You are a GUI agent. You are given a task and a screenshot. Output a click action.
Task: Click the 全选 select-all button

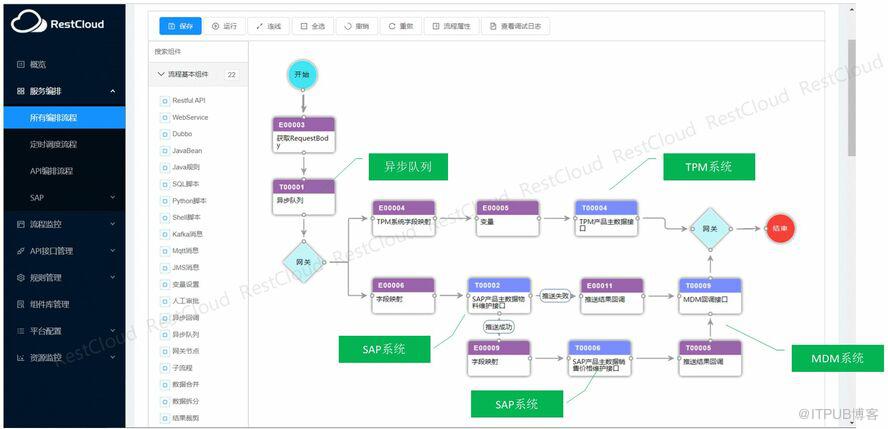(x=313, y=26)
